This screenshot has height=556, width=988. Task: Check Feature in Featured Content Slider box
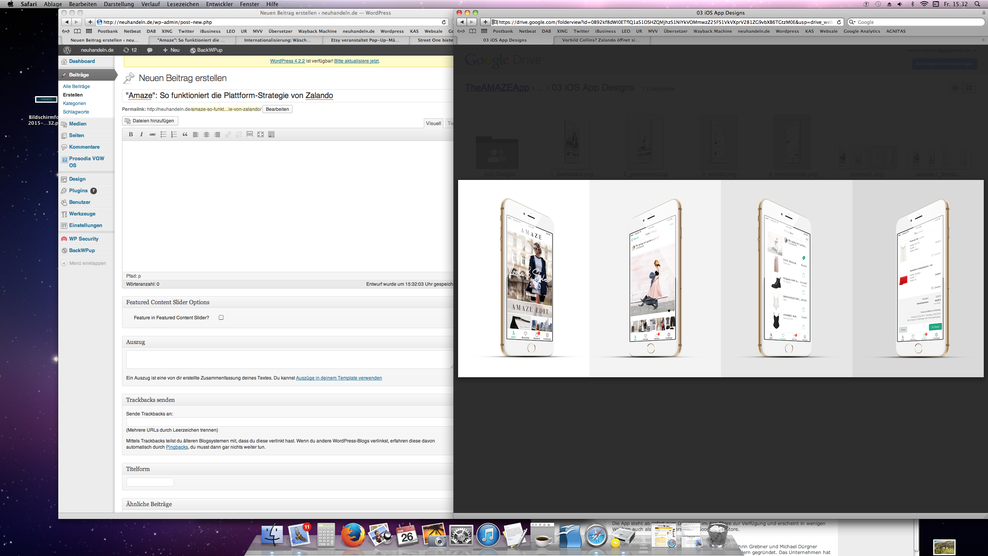221,318
